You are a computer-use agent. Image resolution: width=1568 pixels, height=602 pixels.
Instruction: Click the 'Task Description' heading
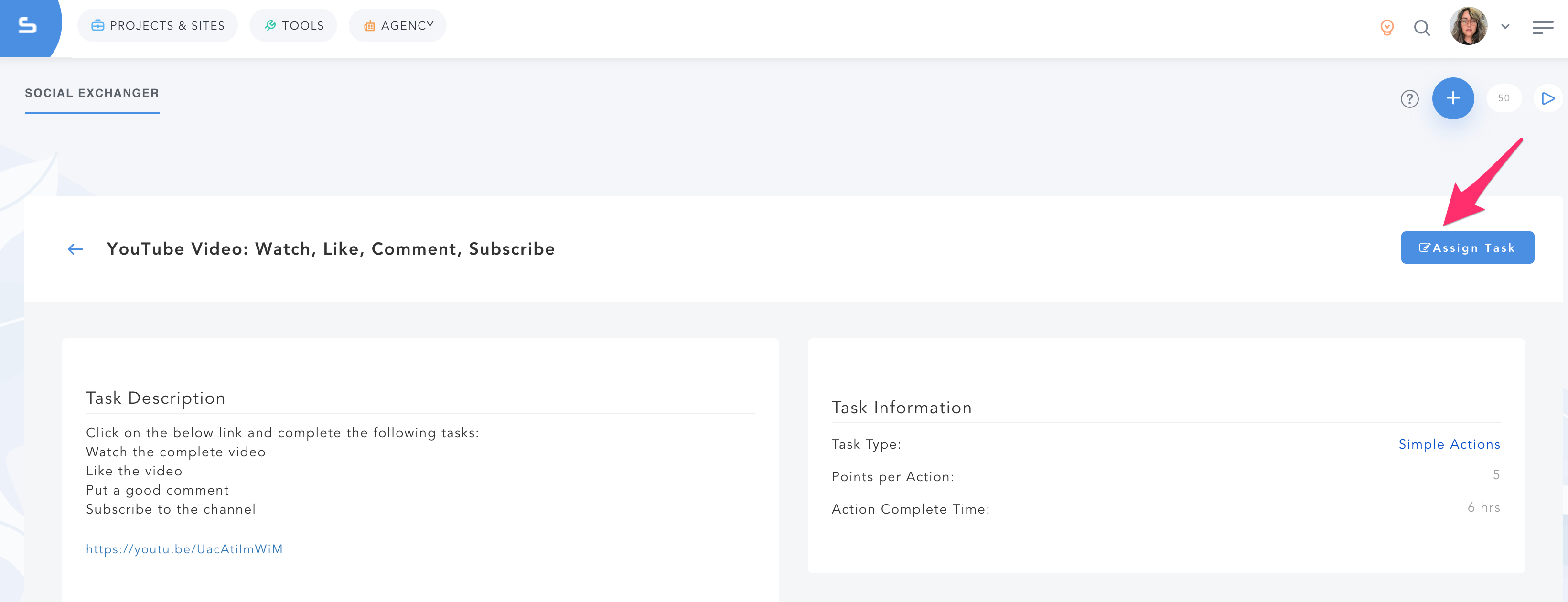click(x=156, y=398)
